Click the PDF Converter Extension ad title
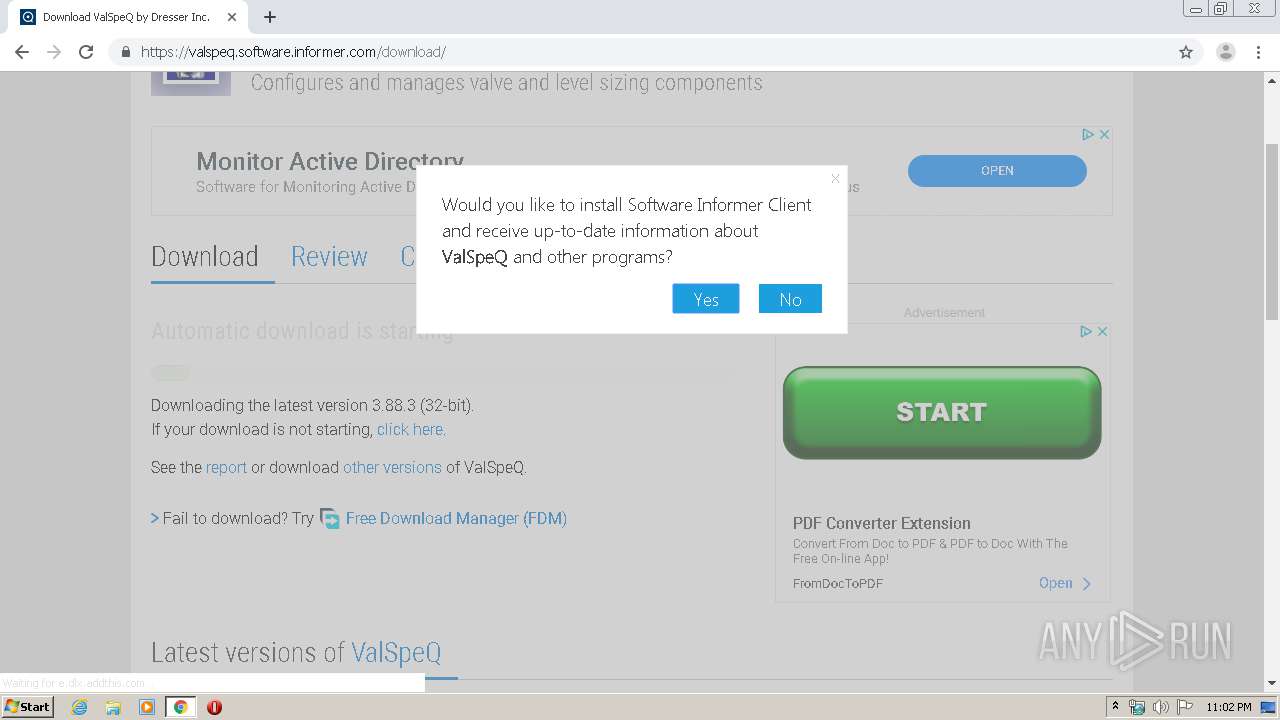 882,523
